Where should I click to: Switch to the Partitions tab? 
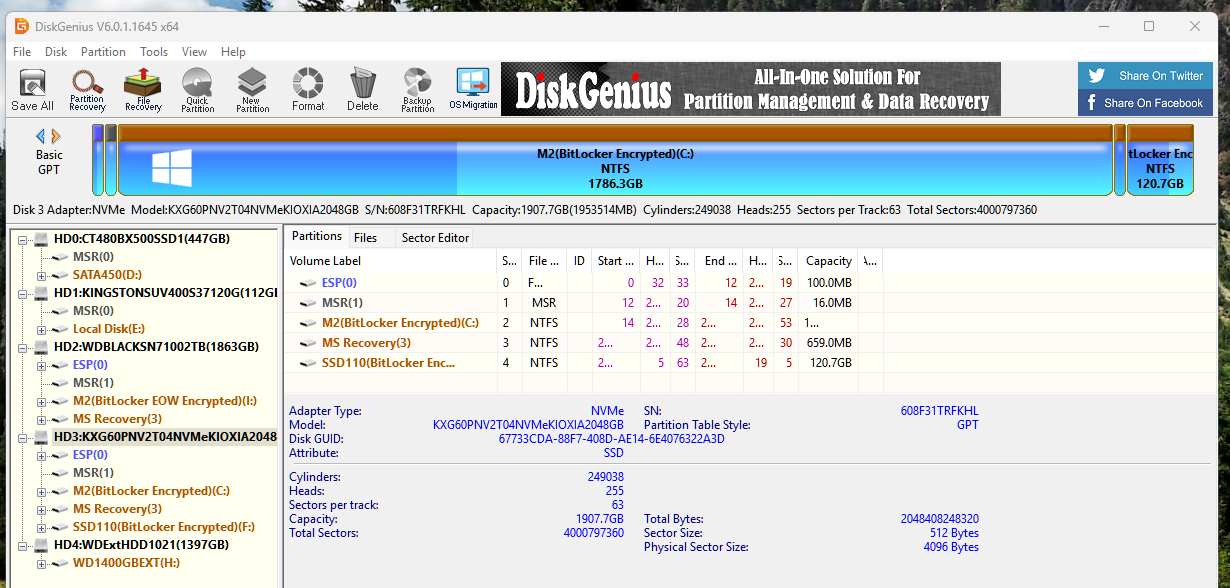pyautogui.click(x=317, y=237)
